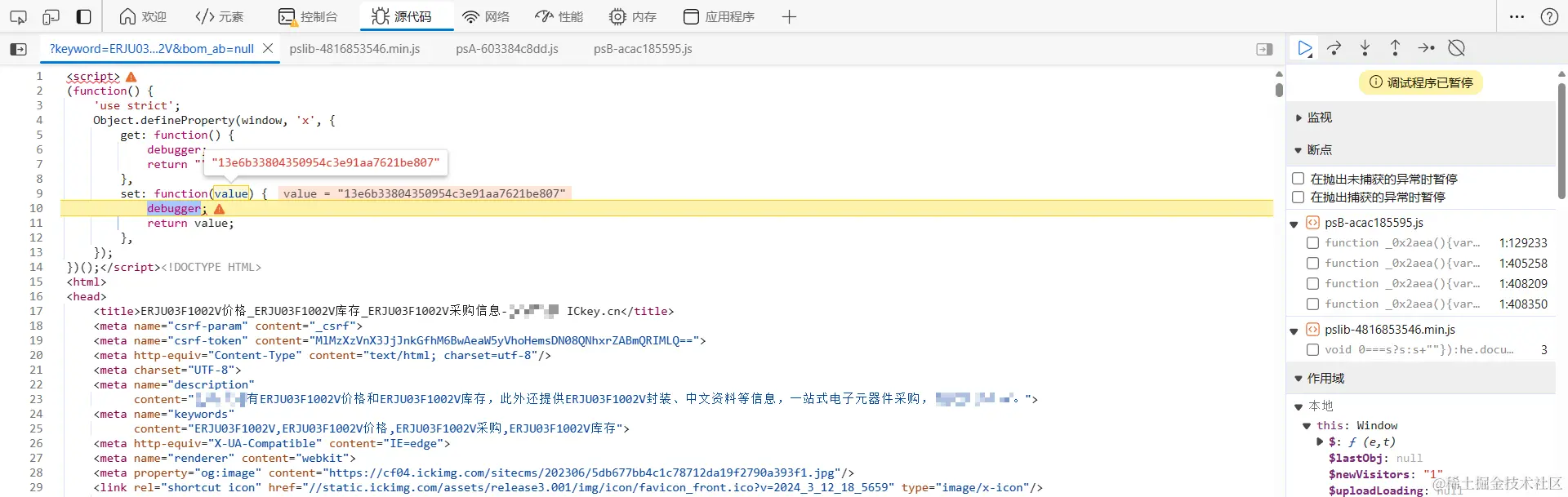1568x497 pixels.
Task: Collapse the this: Window entry
Action: point(1307,426)
